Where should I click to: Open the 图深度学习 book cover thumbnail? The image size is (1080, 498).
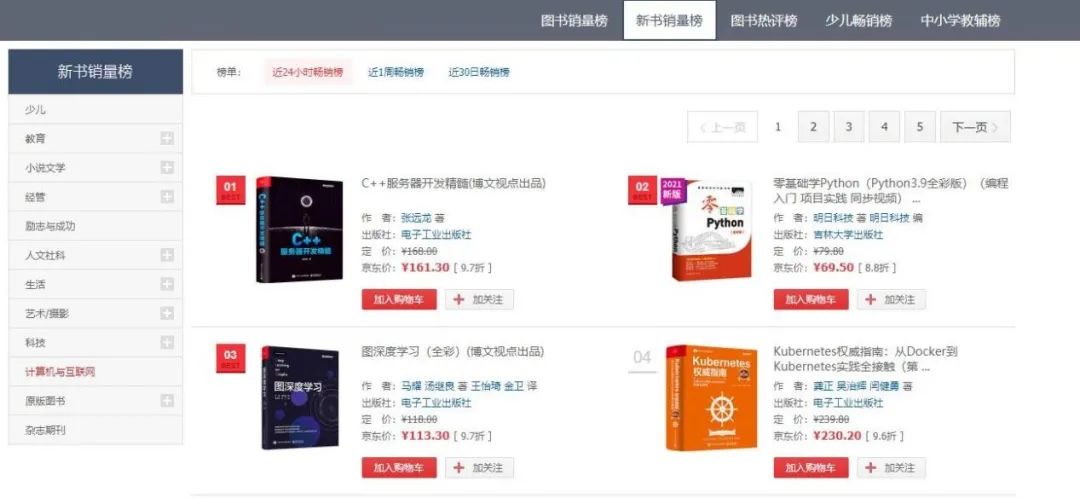[300, 398]
